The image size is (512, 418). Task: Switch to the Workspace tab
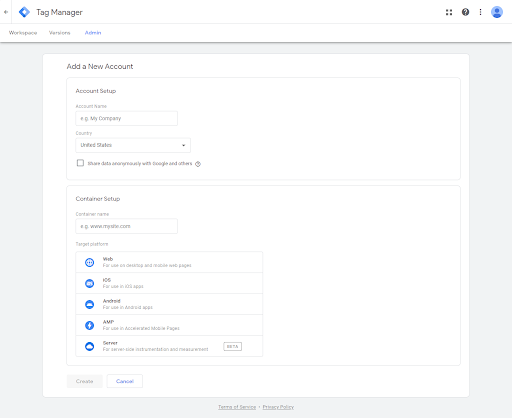click(23, 33)
